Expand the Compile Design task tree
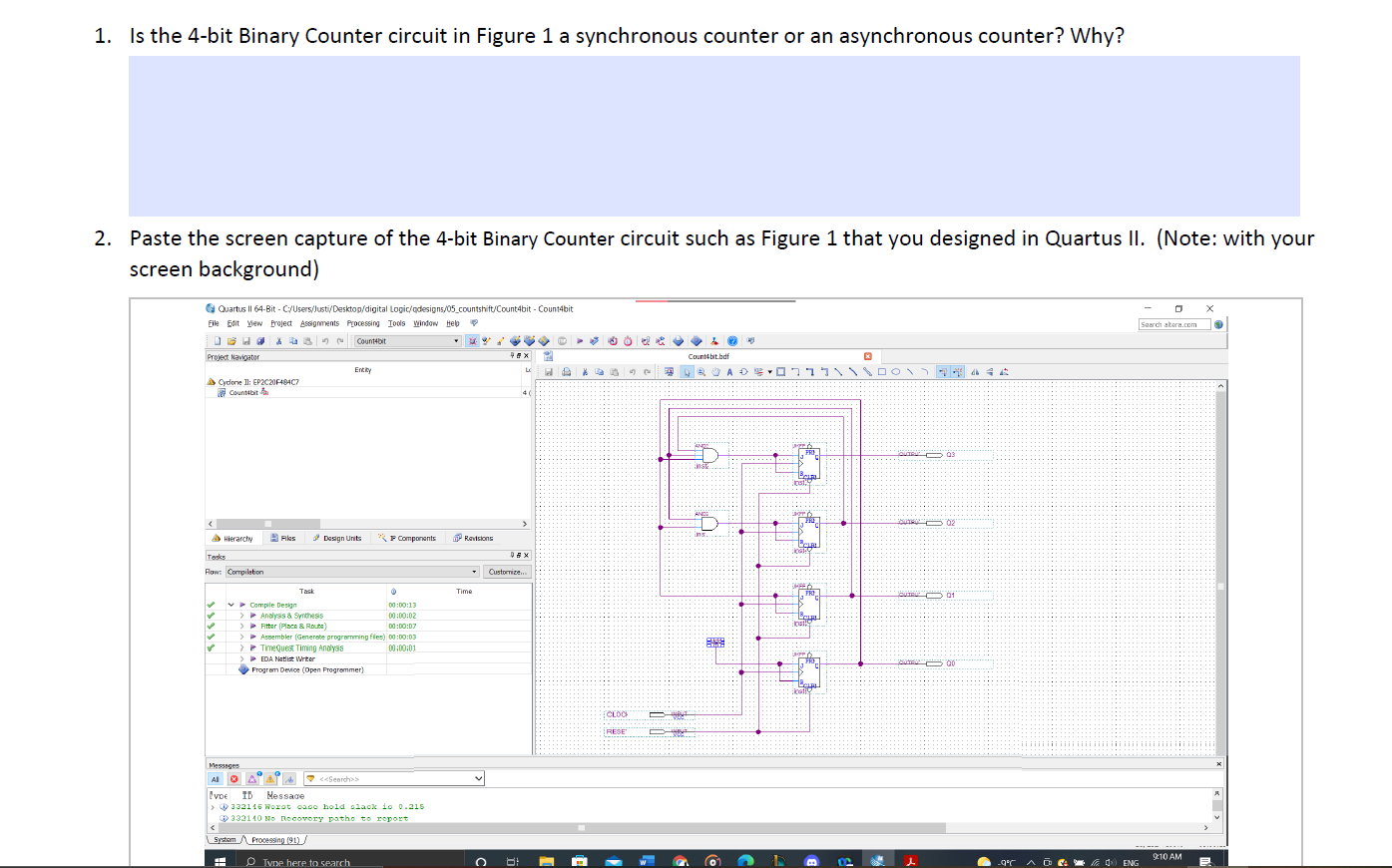The height and width of the screenshot is (868, 1392). [x=230, y=605]
